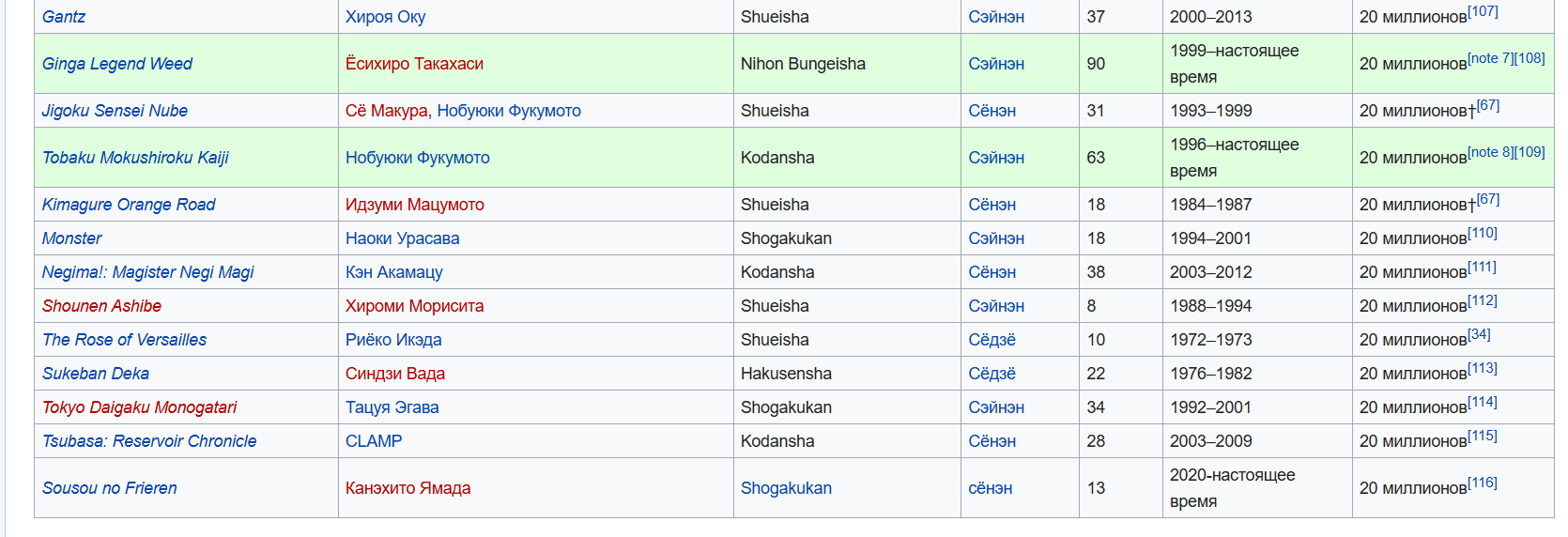Viewport: 1568px width, 537px height.
Task: Click Кэн Акамацу author link
Action: (x=393, y=272)
